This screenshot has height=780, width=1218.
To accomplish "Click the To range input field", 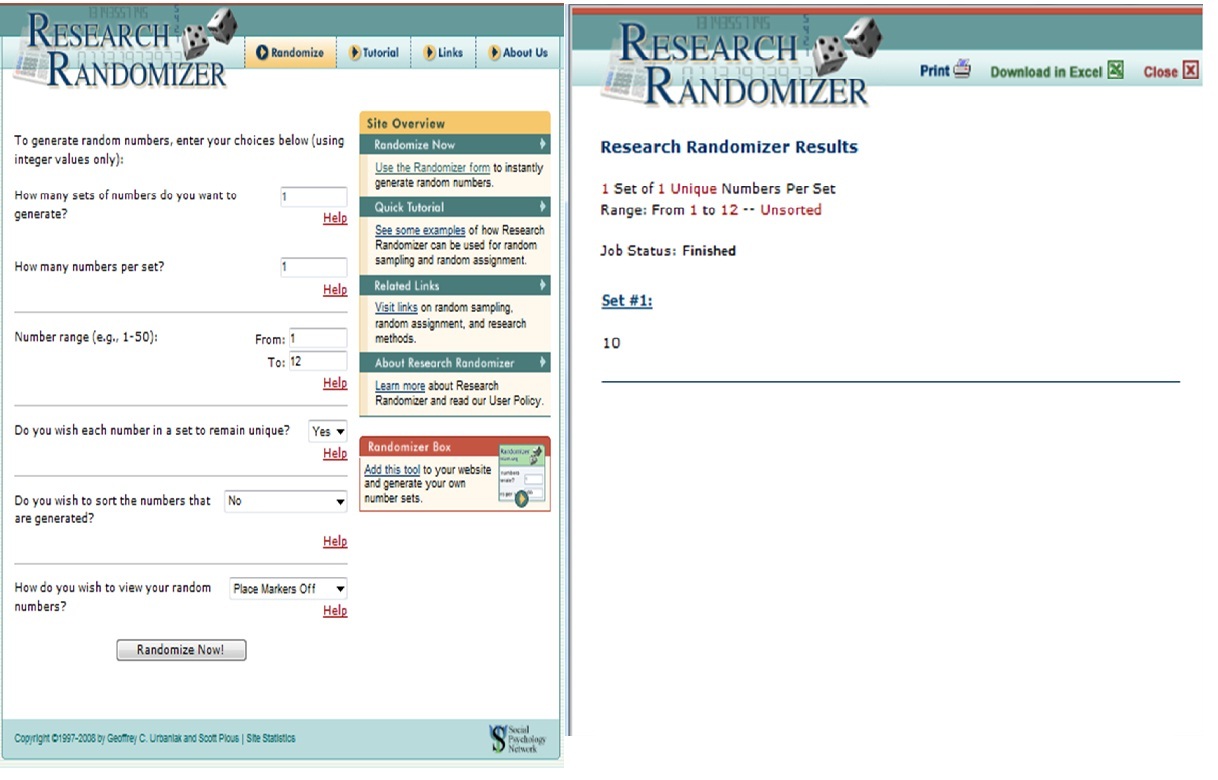I will pos(318,362).
